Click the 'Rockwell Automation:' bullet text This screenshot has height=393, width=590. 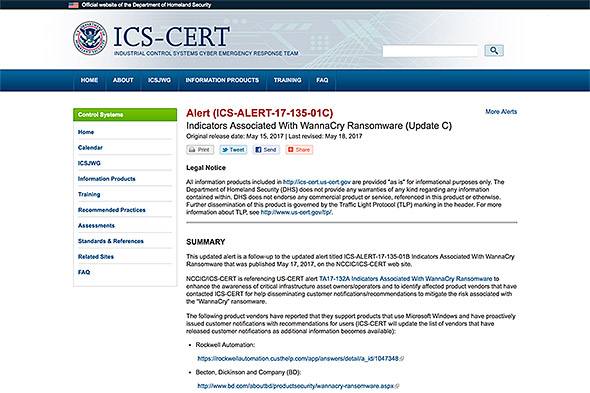point(225,345)
